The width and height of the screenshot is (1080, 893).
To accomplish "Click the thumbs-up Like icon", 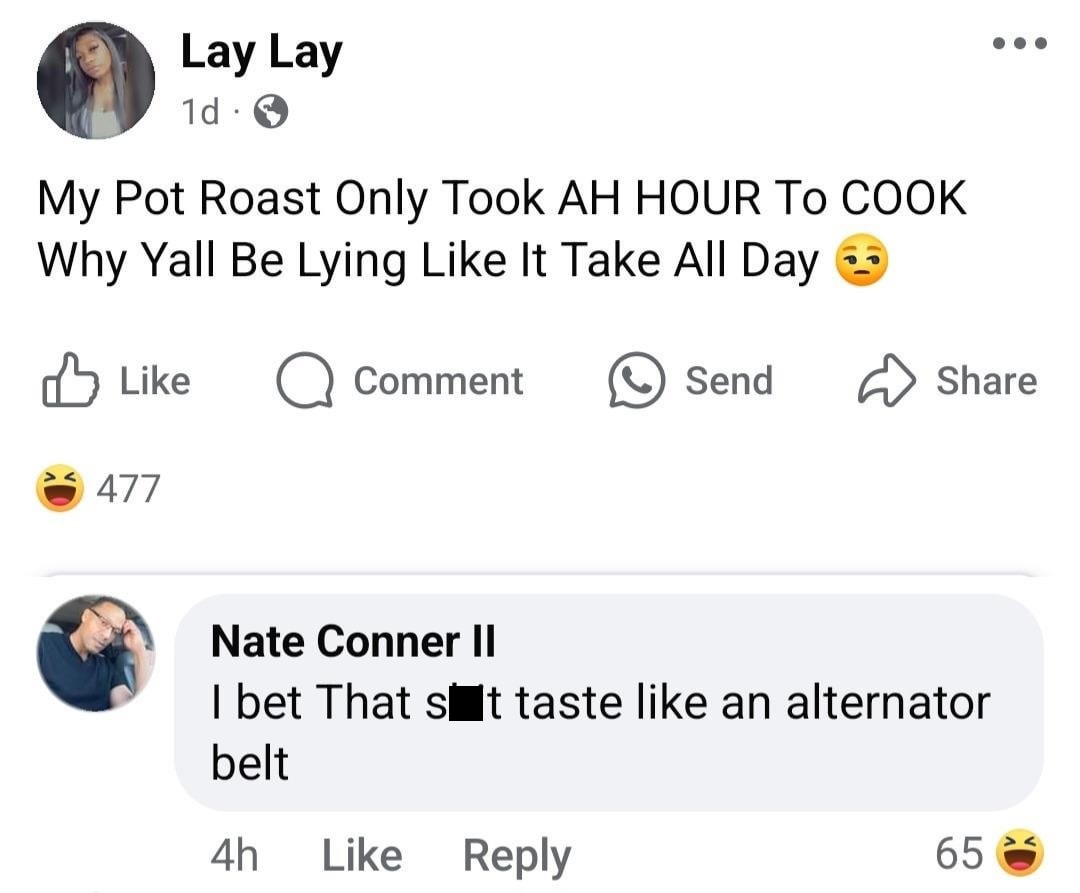I will (x=70, y=380).
